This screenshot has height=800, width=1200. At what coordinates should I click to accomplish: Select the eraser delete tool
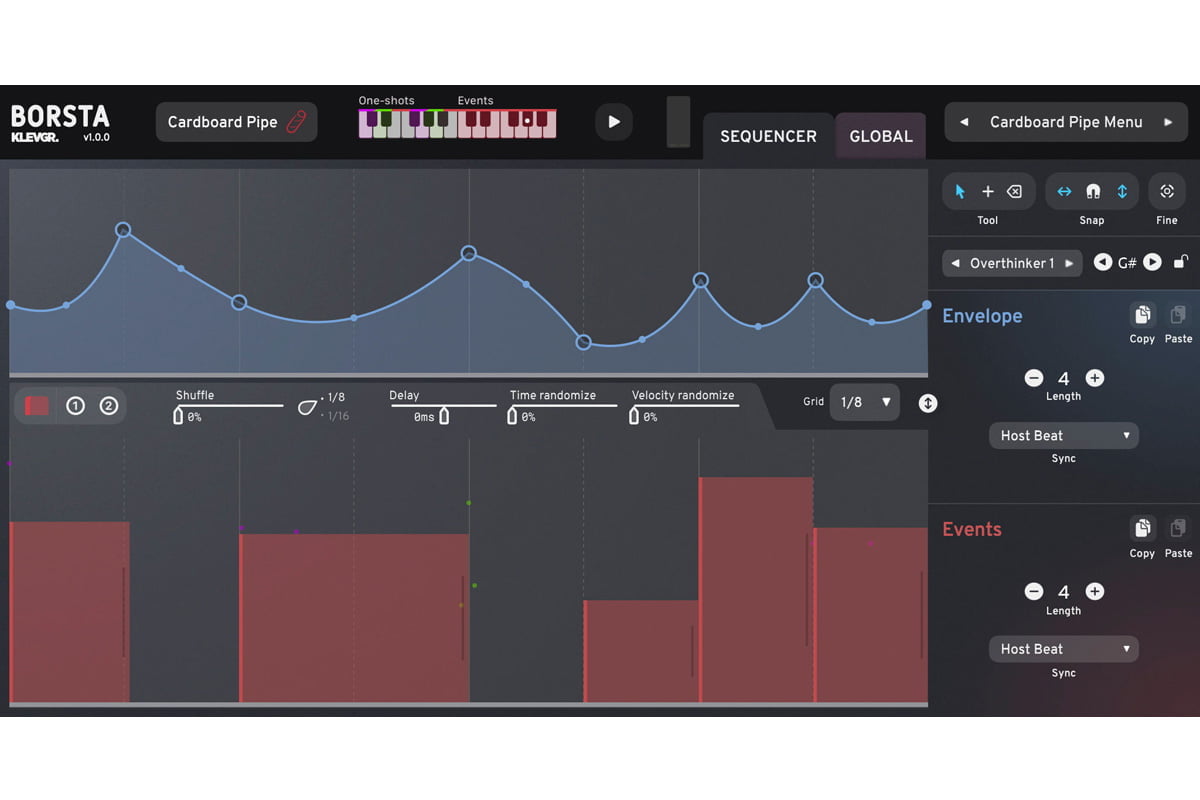point(1015,192)
